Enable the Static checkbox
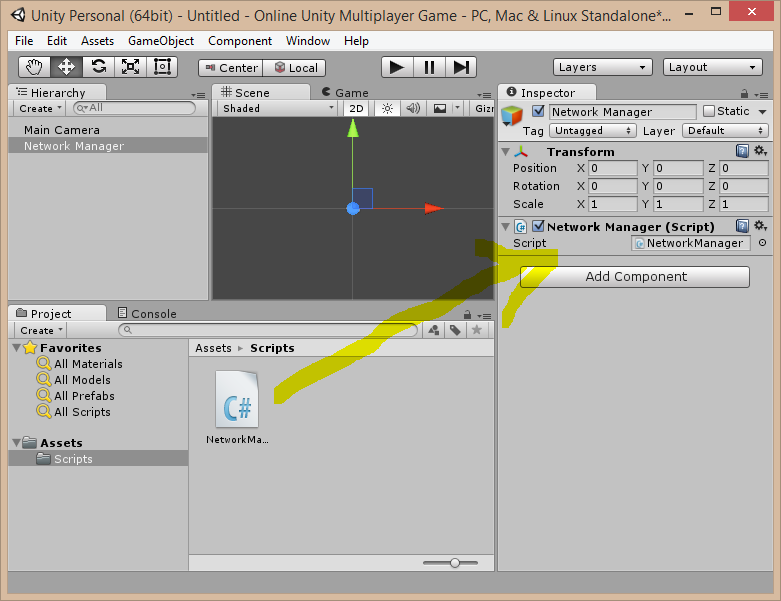The width and height of the screenshot is (781, 601). pyautogui.click(x=708, y=111)
